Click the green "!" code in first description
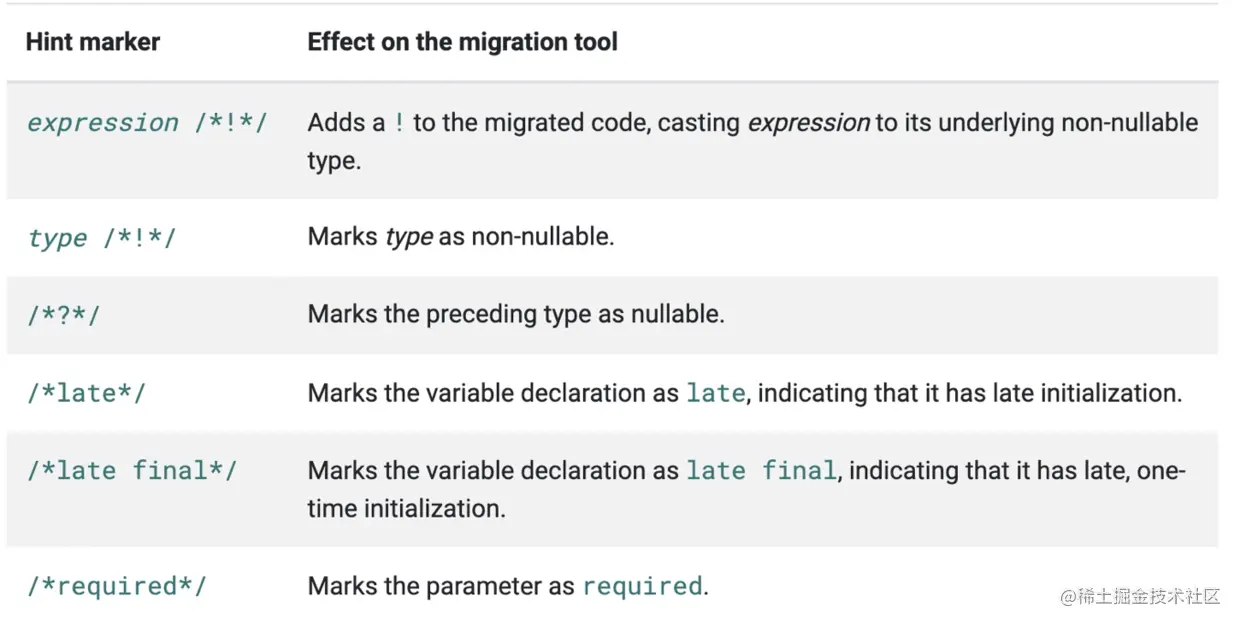Image resolution: width=1240 pixels, height=626 pixels. [399, 123]
